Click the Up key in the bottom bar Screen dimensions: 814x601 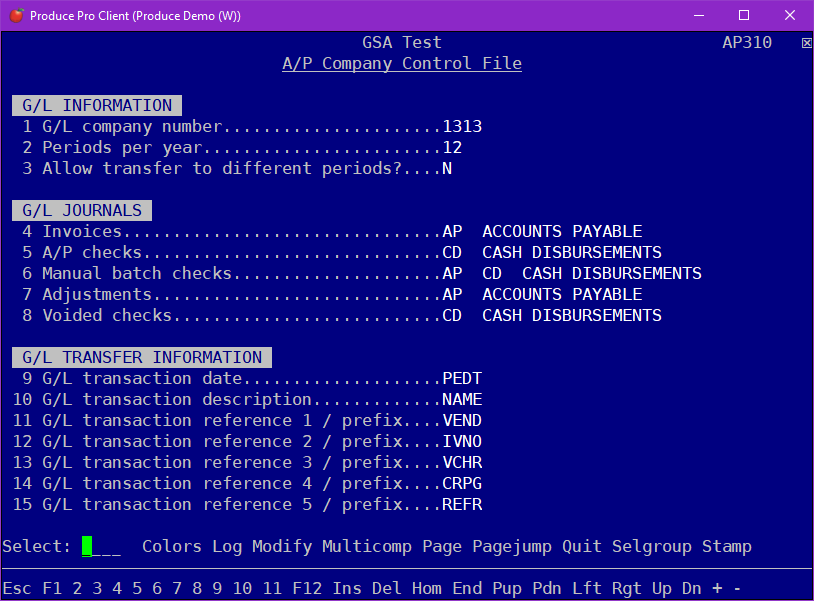pos(662,588)
